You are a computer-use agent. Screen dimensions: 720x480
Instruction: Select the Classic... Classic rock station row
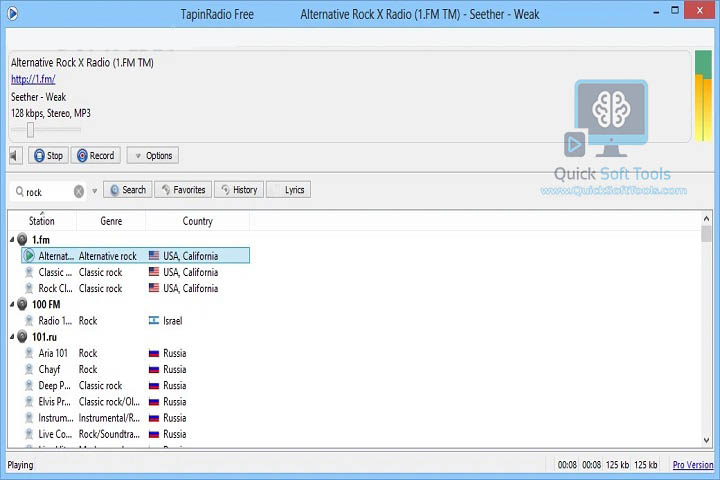click(136, 272)
